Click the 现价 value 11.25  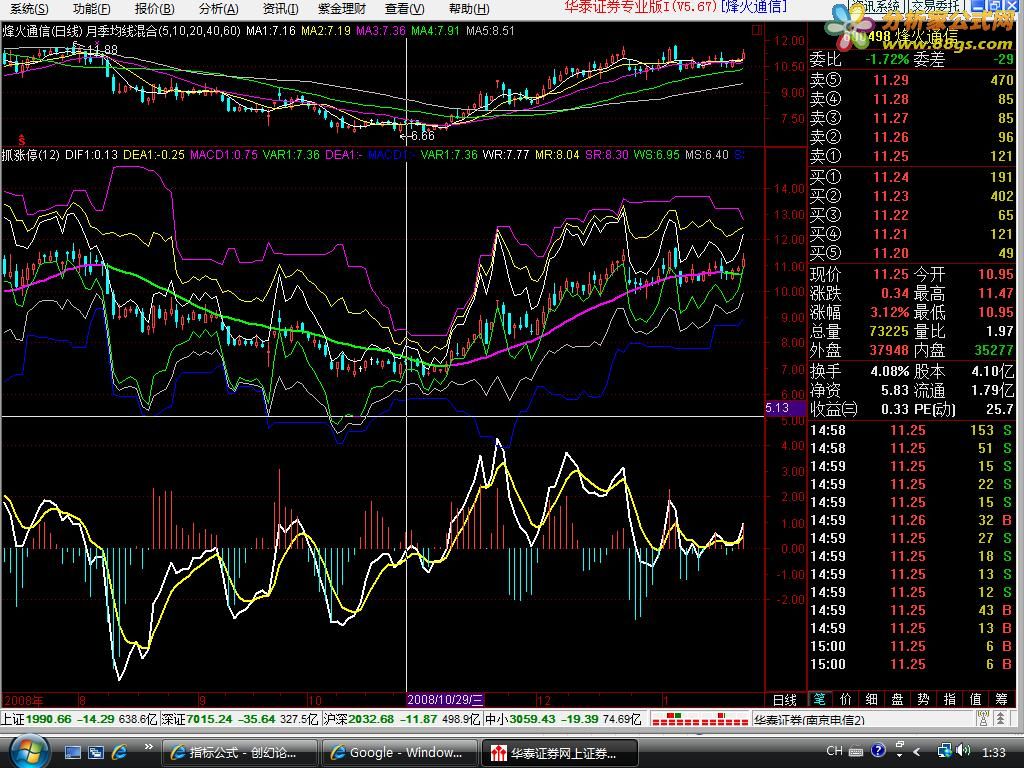(x=891, y=274)
